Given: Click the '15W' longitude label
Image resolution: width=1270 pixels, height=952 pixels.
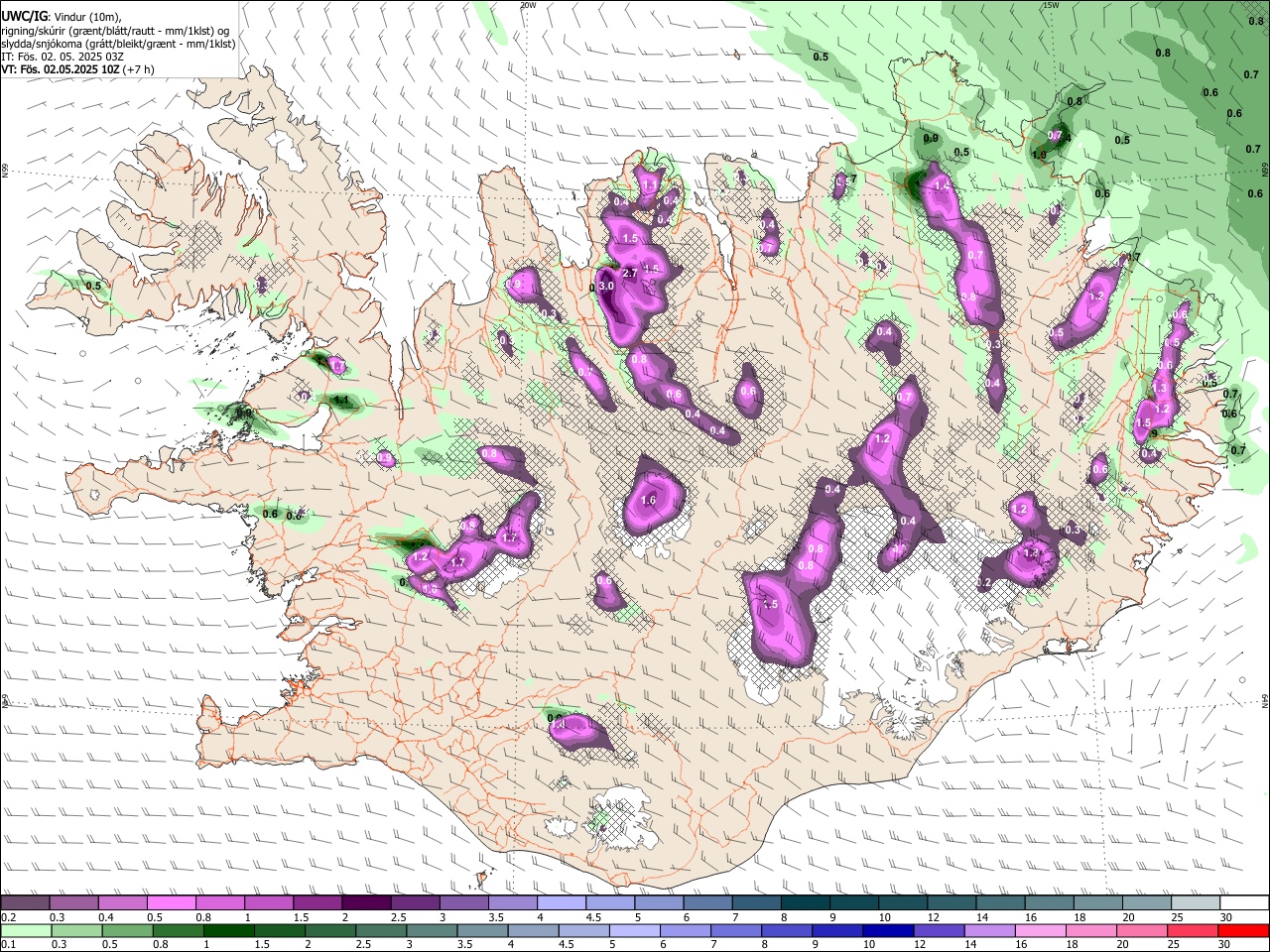Looking at the screenshot, I should (x=1051, y=5).
